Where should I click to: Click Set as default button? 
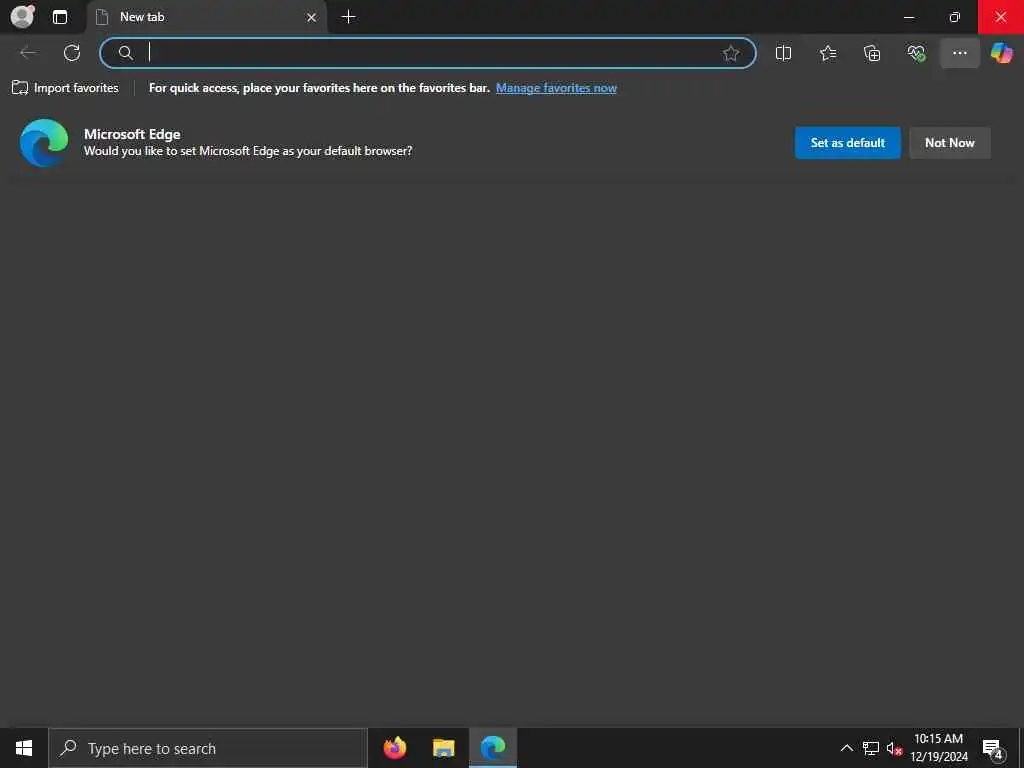[848, 142]
